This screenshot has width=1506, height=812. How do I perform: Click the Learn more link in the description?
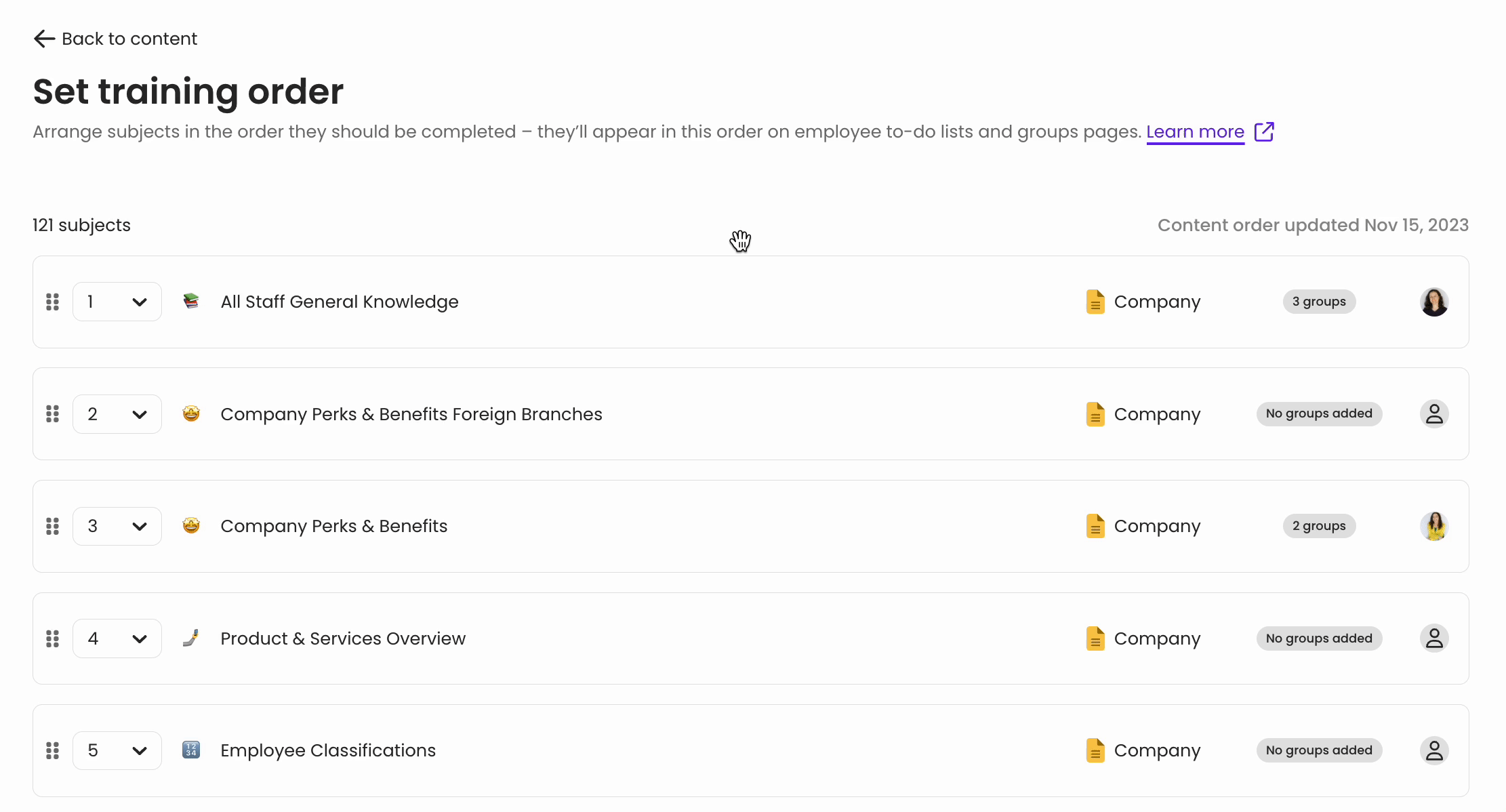tap(1196, 131)
